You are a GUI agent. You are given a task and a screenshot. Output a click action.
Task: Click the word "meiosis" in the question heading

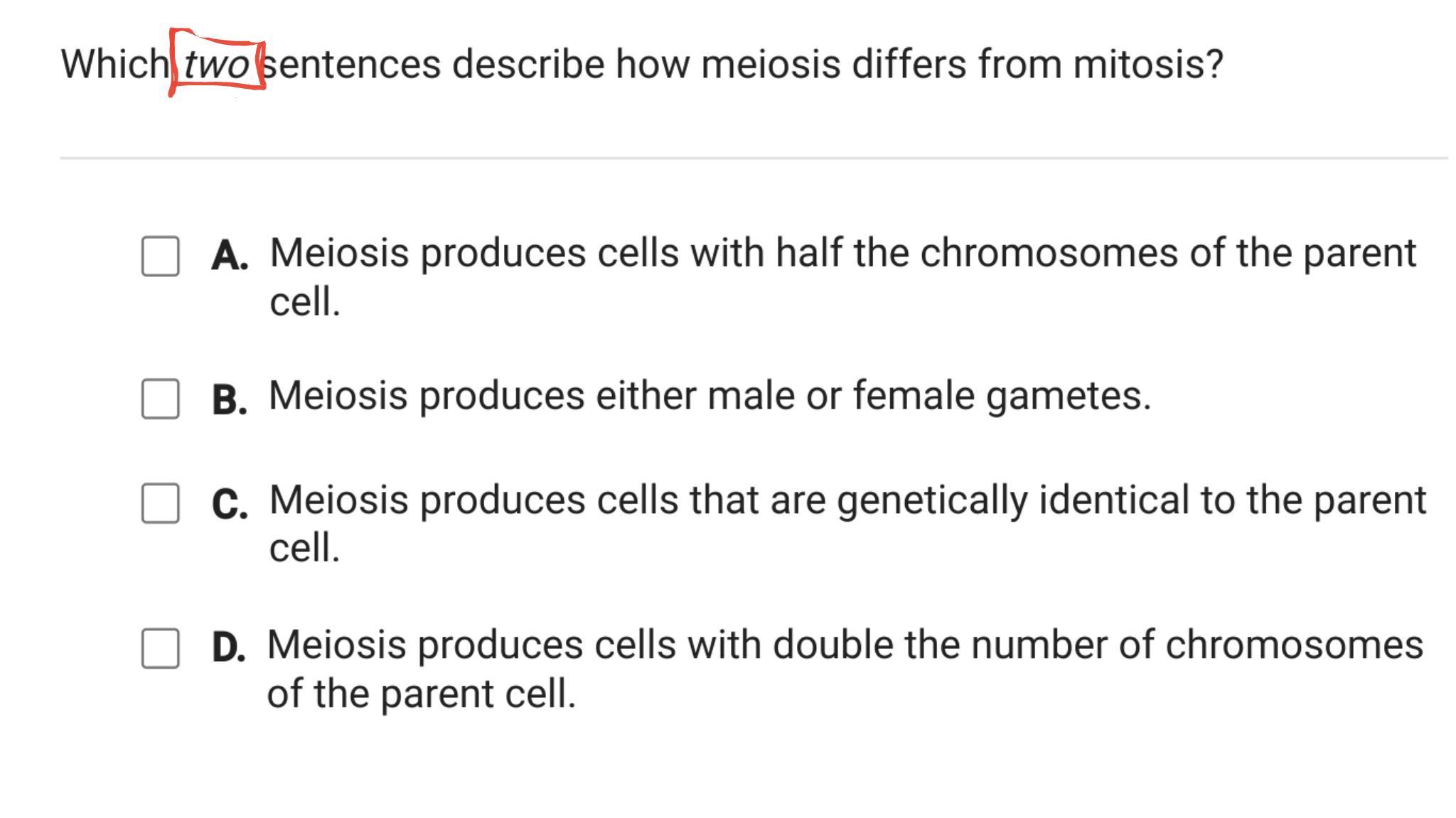pos(771,64)
